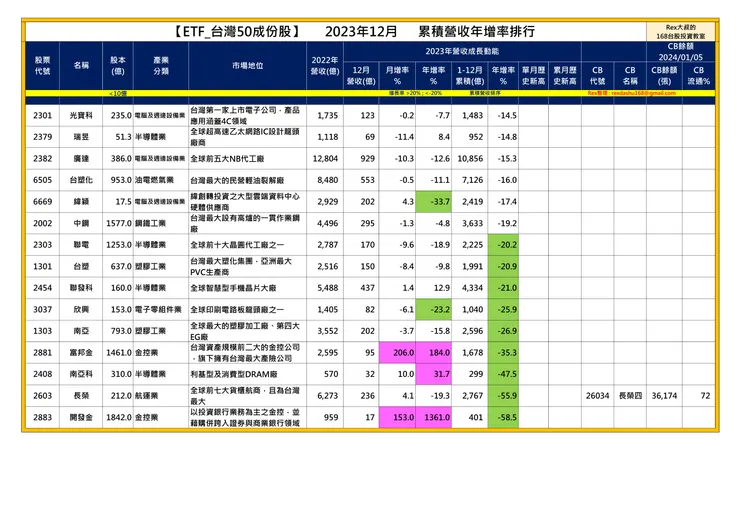Click the CB代號 column header
The height and width of the screenshot is (523, 740).
(x=597, y=76)
